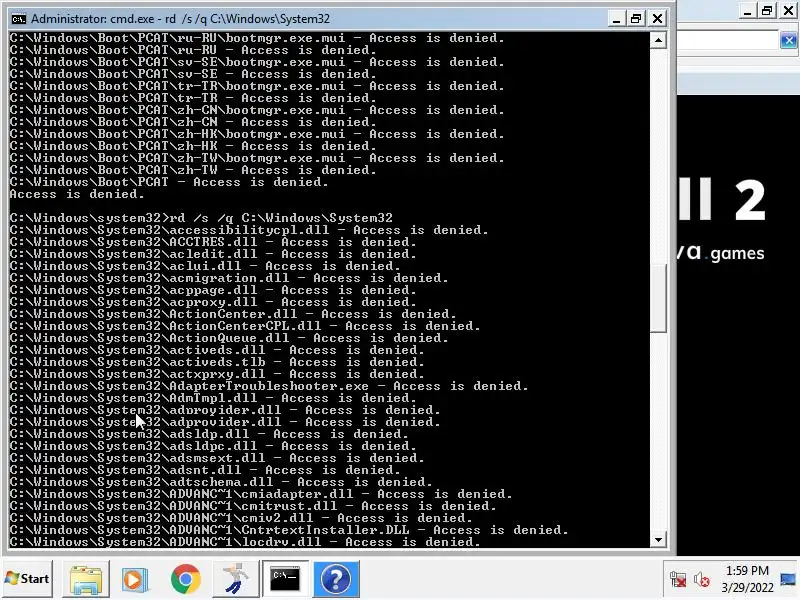Minimize the background window

pos(747,11)
